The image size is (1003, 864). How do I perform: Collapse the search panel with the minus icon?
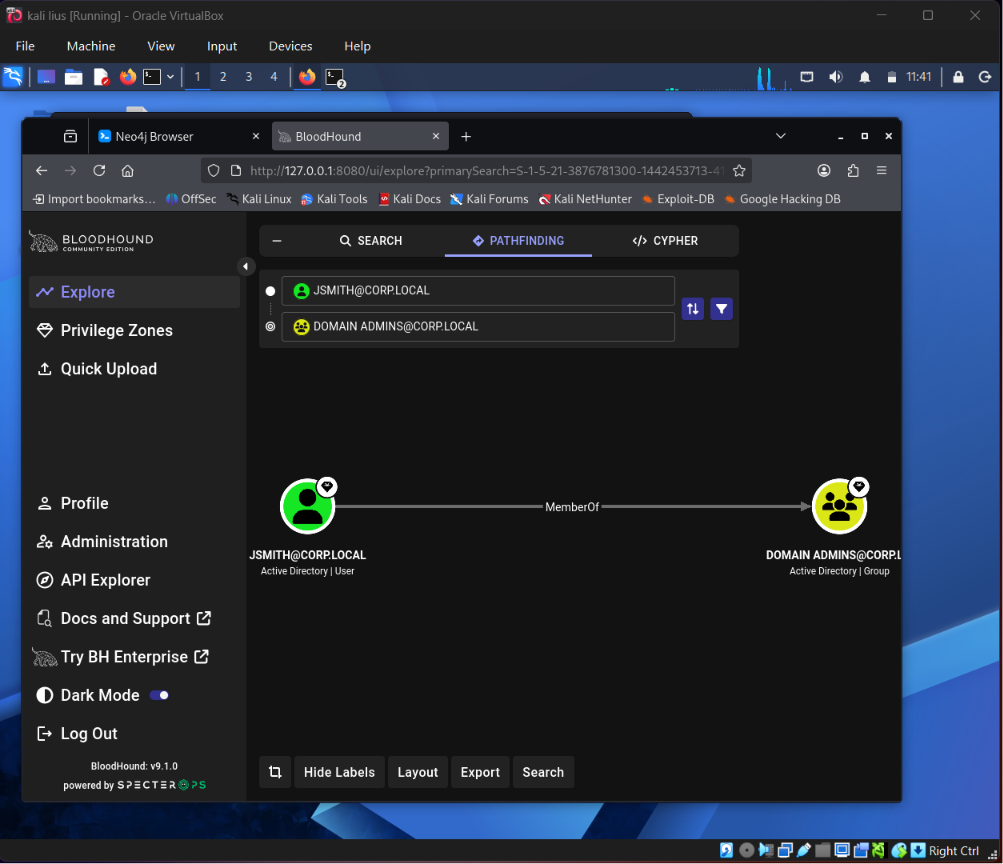[x=277, y=240]
